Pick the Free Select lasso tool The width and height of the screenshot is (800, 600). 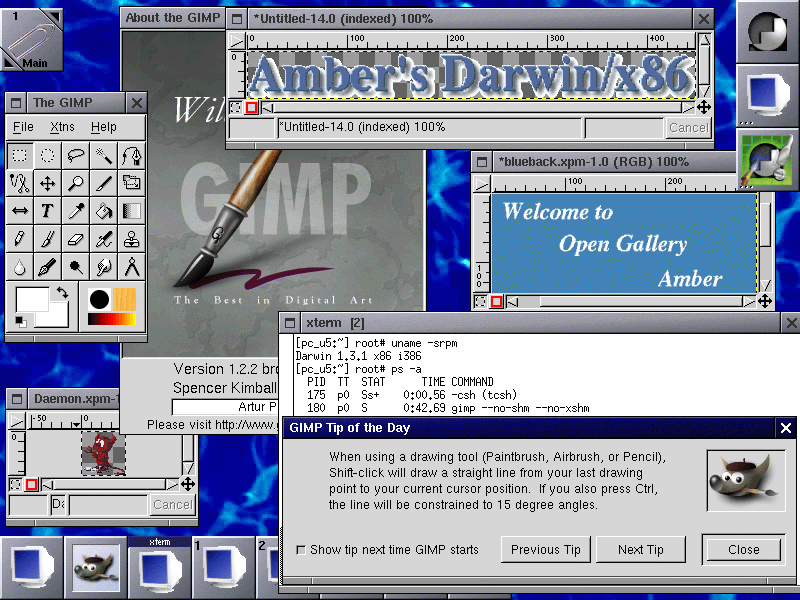(x=76, y=155)
